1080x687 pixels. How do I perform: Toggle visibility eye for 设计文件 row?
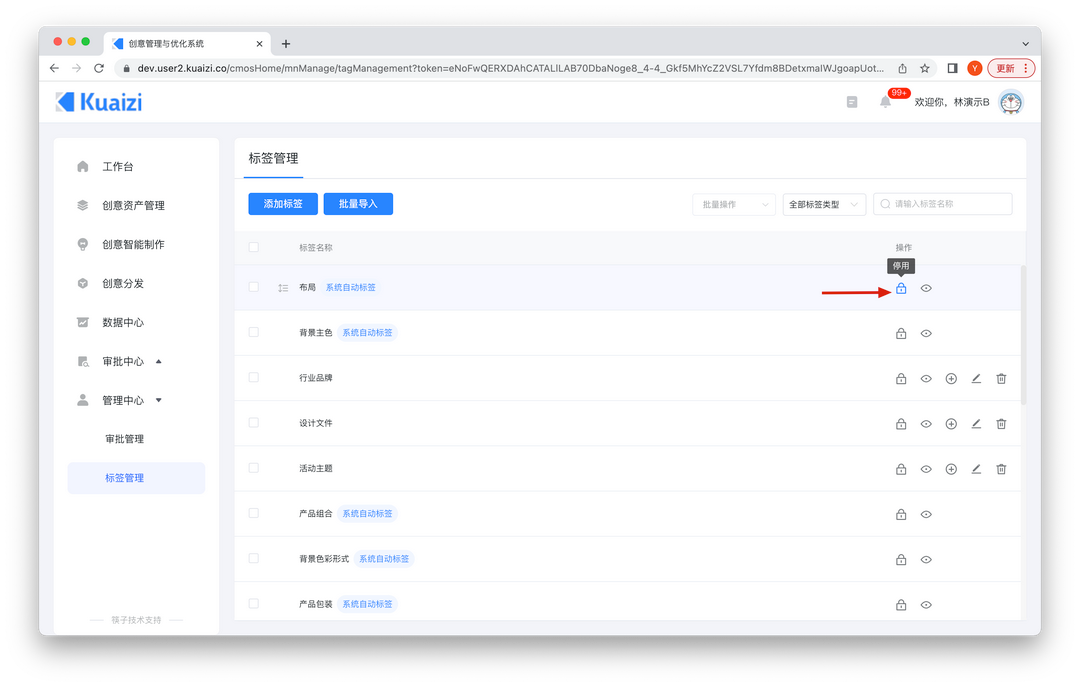(x=926, y=424)
